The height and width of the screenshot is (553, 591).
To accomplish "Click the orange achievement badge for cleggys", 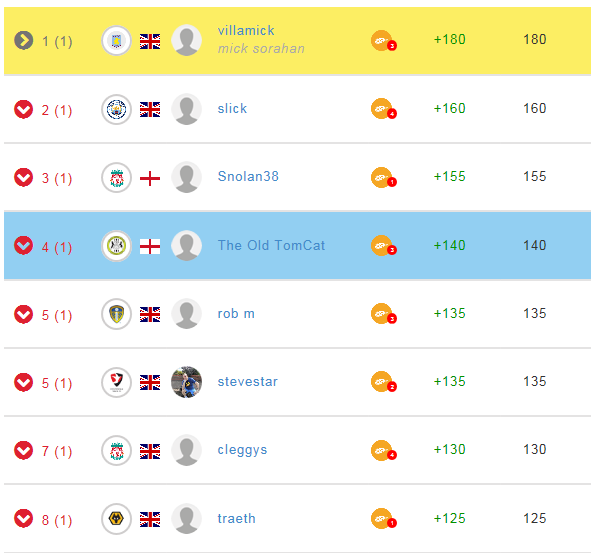I will click(383, 450).
